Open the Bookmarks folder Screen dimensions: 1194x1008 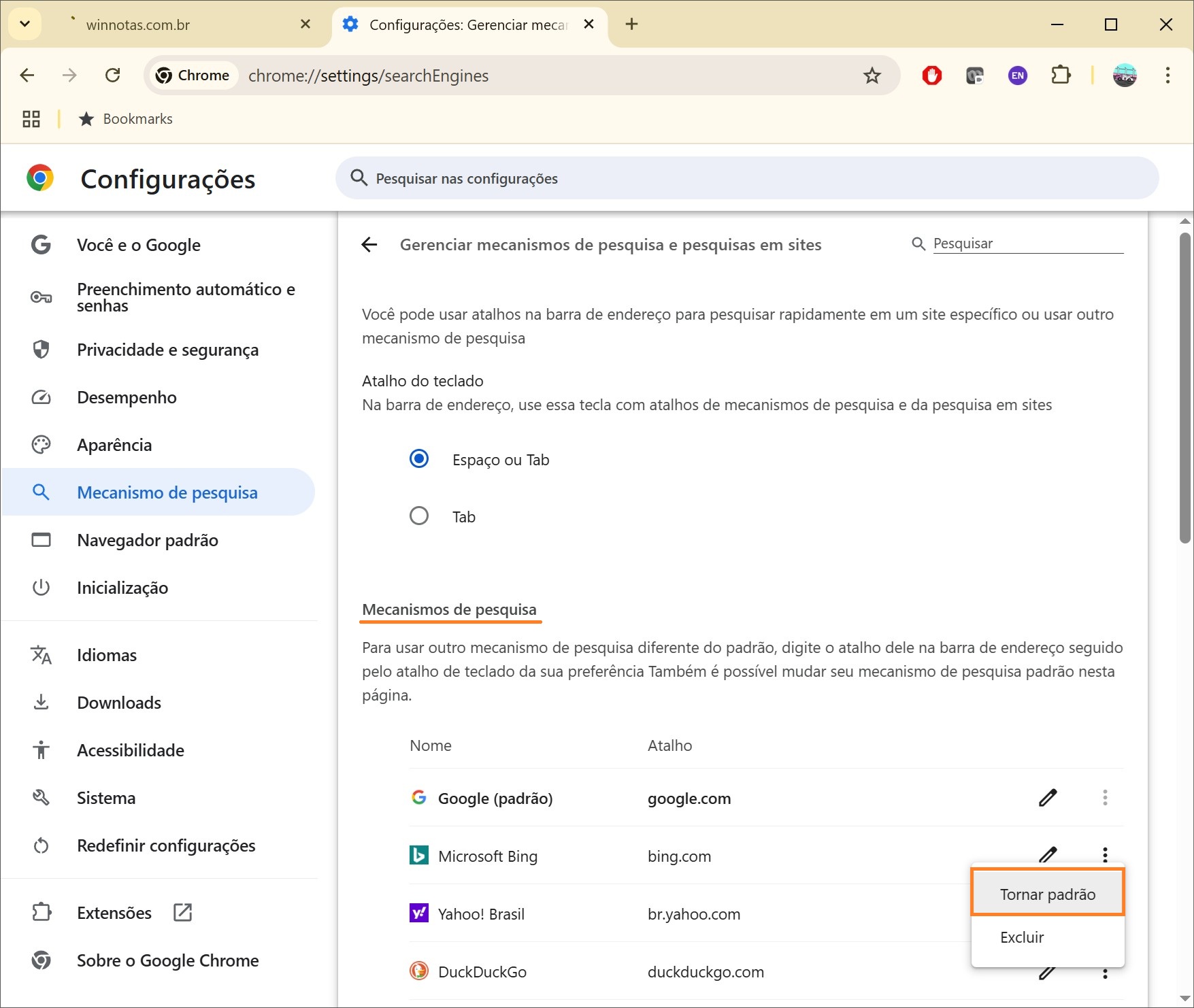126,119
